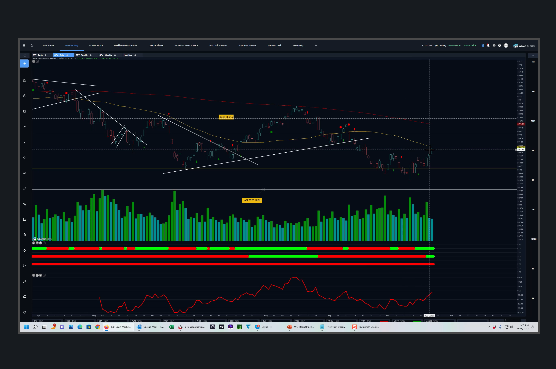This screenshot has height=369, width=556.
Task: Expand the right sidebar using its top button
Action: click(x=533, y=55)
